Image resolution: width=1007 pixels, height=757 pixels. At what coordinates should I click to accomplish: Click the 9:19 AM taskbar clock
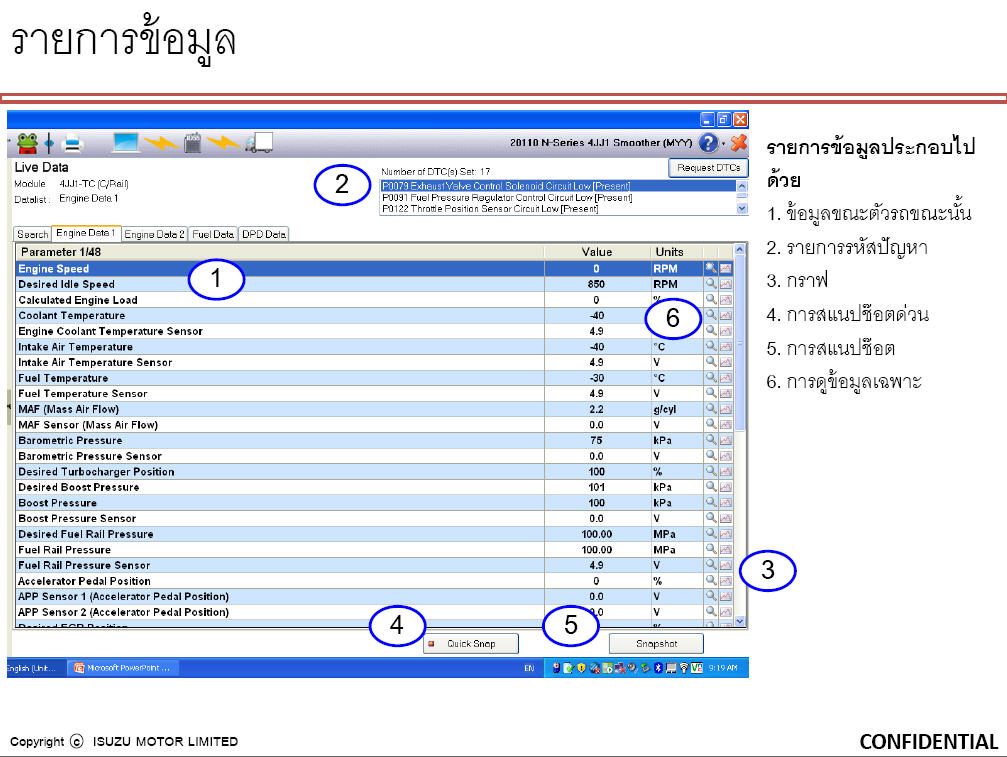pyautogui.click(x=722, y=668)
